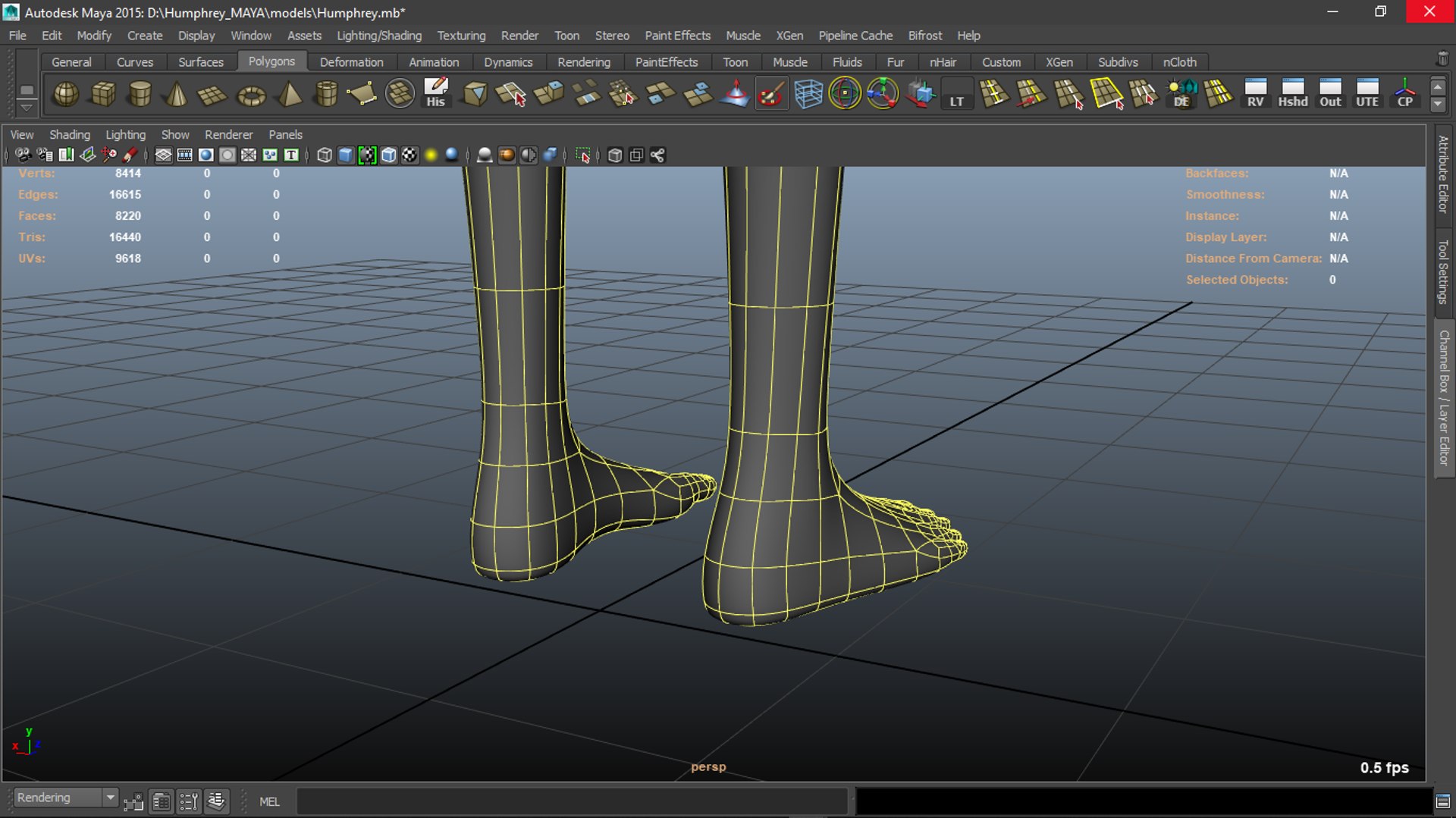The height and width of the screenshot is (818, 1456).
Task: Click the Select Camera viewport icon
Action: (24, 155)
